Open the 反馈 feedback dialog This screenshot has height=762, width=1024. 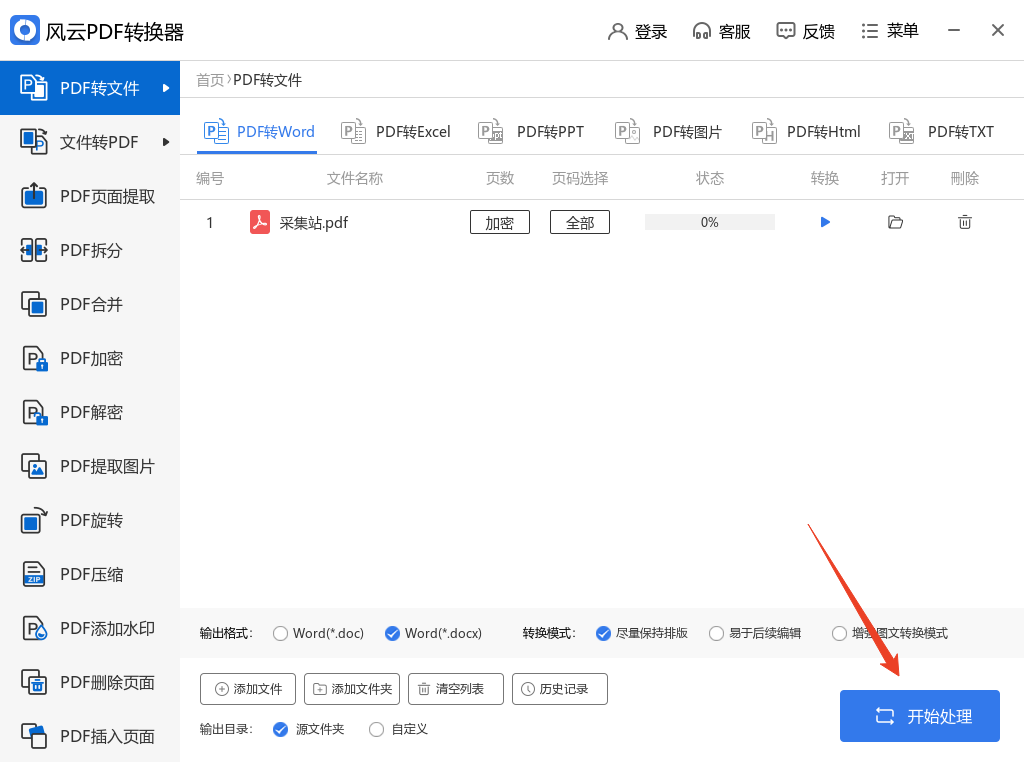[805, 31]
